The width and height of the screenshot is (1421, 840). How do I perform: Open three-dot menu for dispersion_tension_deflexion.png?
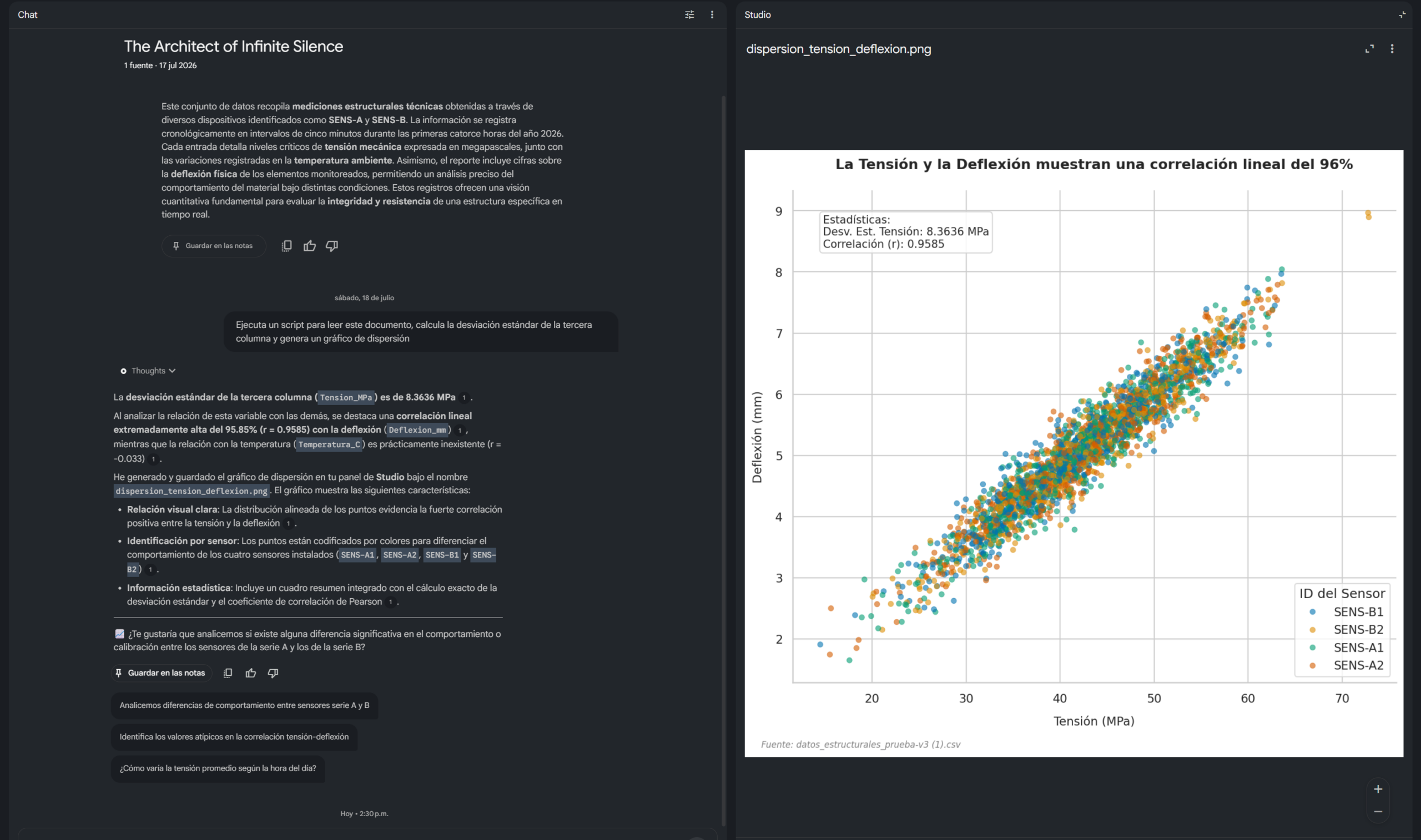1392,49
